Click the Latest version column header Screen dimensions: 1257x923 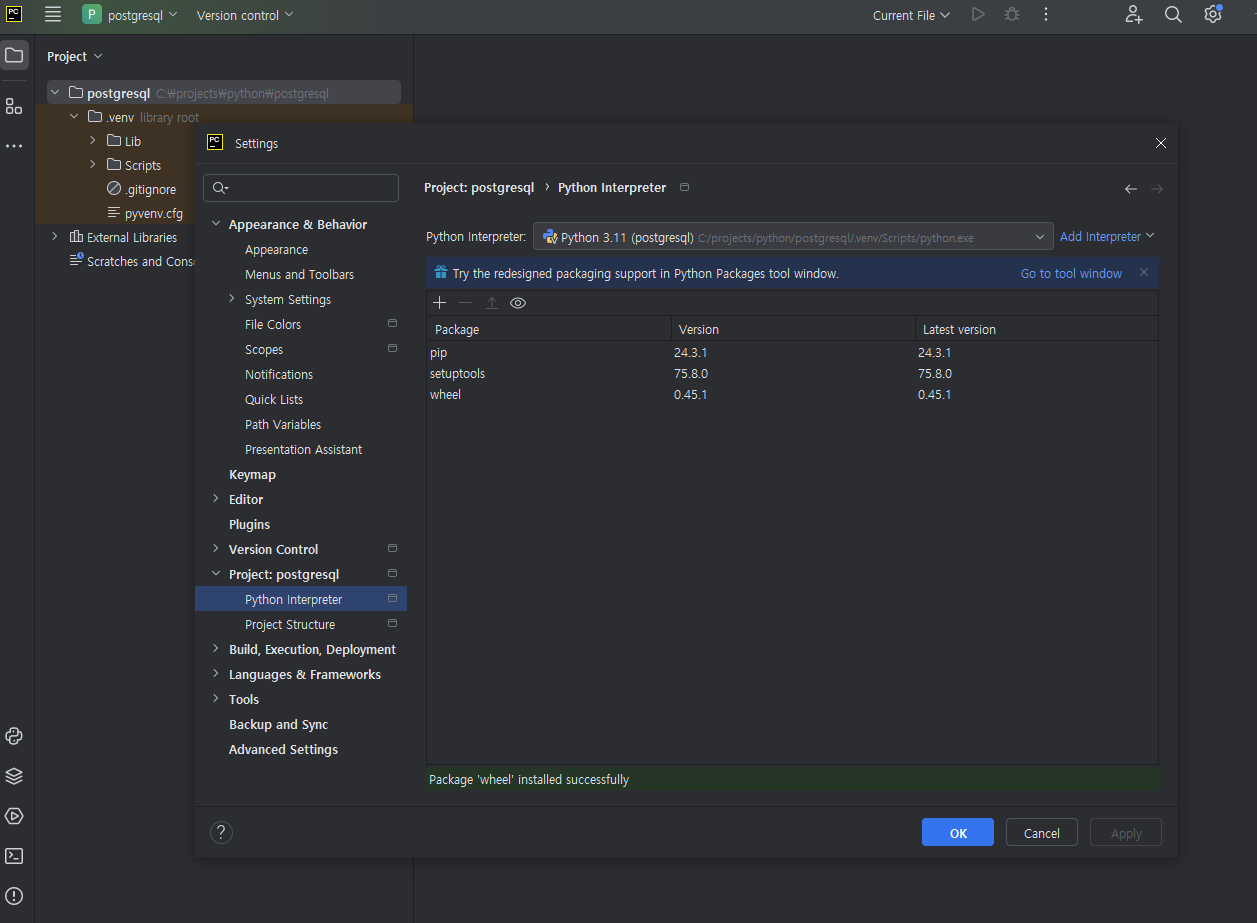click(x=1036, y=329)
